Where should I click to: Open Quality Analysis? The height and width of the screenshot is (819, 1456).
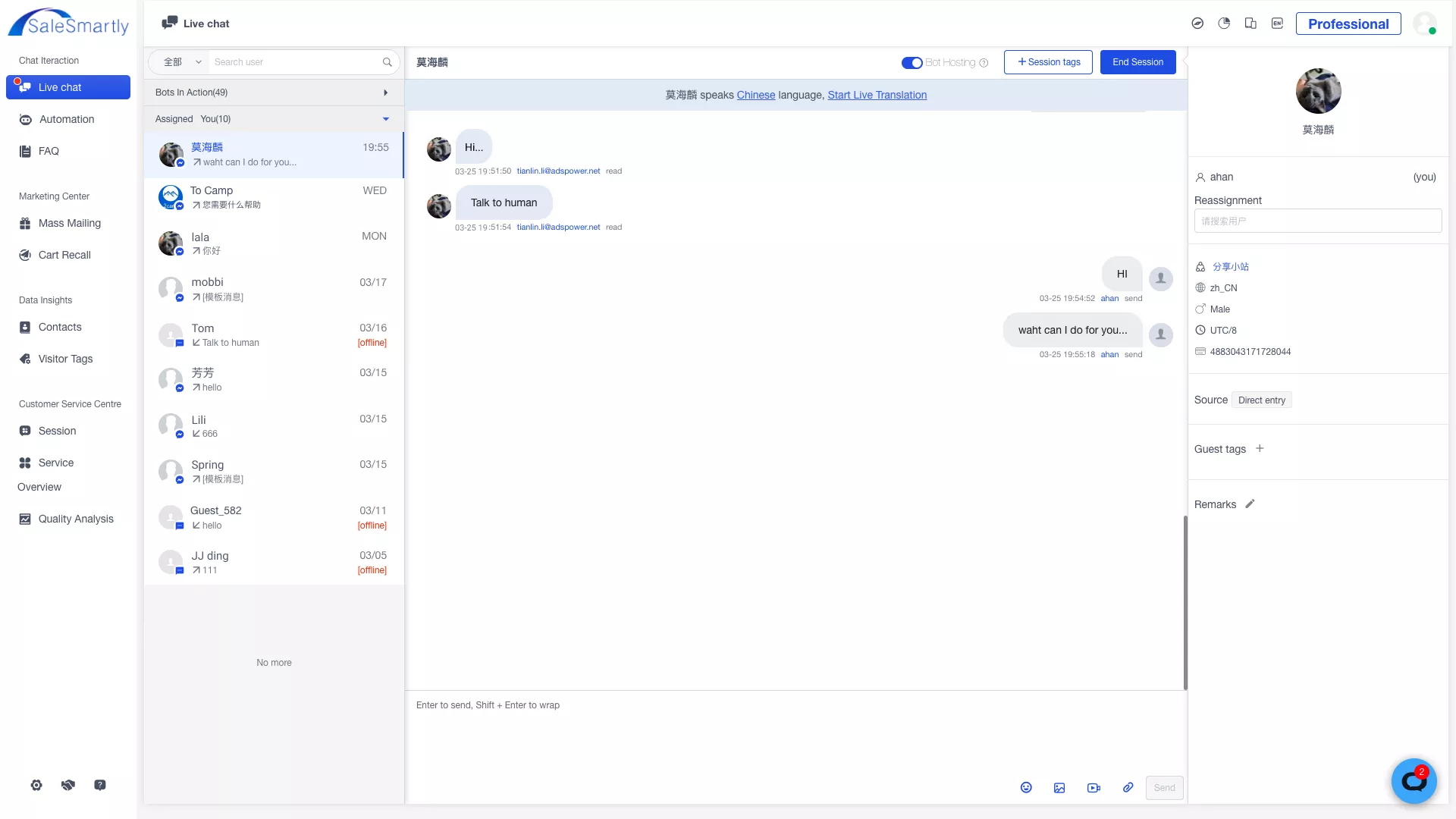[x=76, y=519]
